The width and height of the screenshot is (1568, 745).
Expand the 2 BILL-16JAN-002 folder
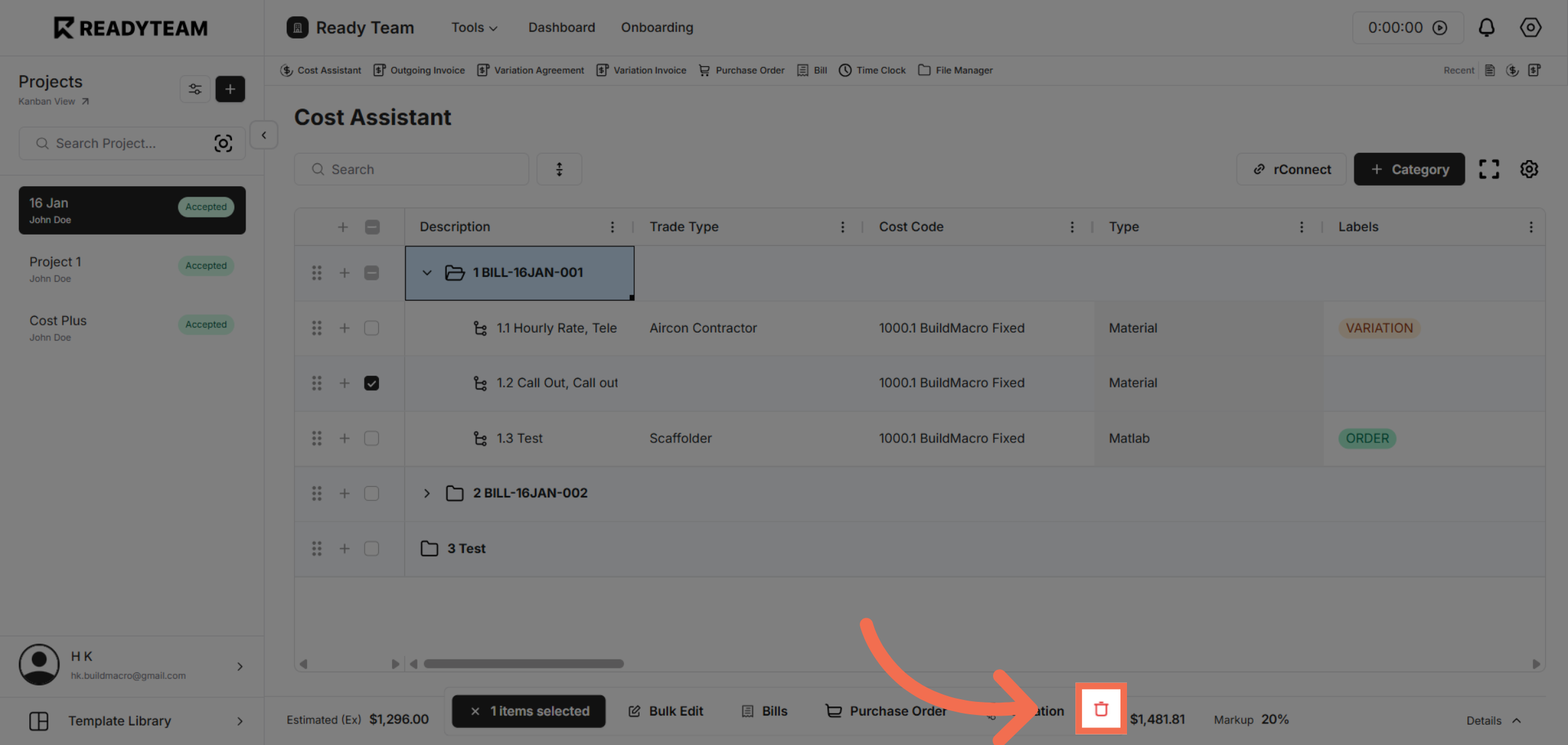(x=427, y=493)
